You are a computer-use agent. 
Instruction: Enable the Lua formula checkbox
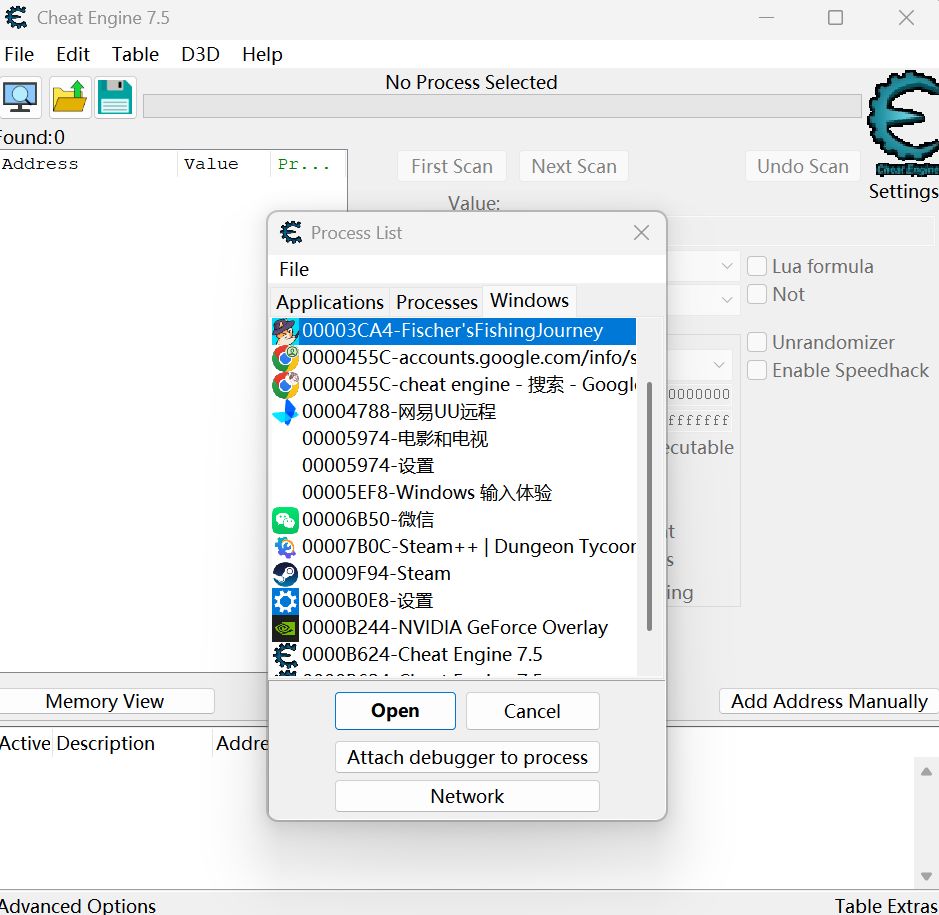(x=757, y=266)
